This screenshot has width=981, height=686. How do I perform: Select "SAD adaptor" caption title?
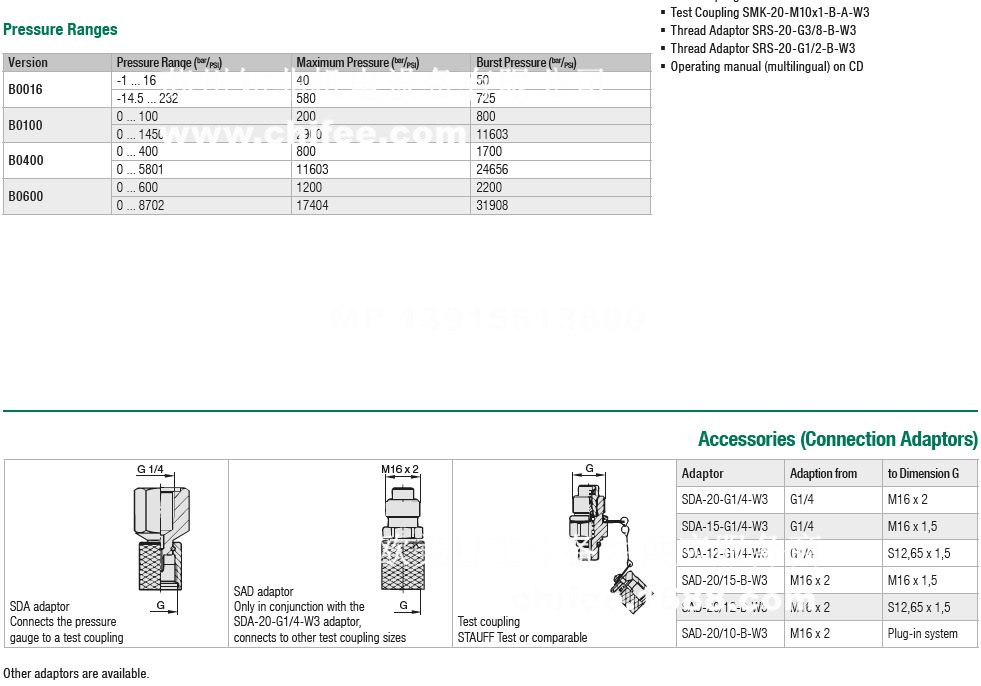click(263, 591)
